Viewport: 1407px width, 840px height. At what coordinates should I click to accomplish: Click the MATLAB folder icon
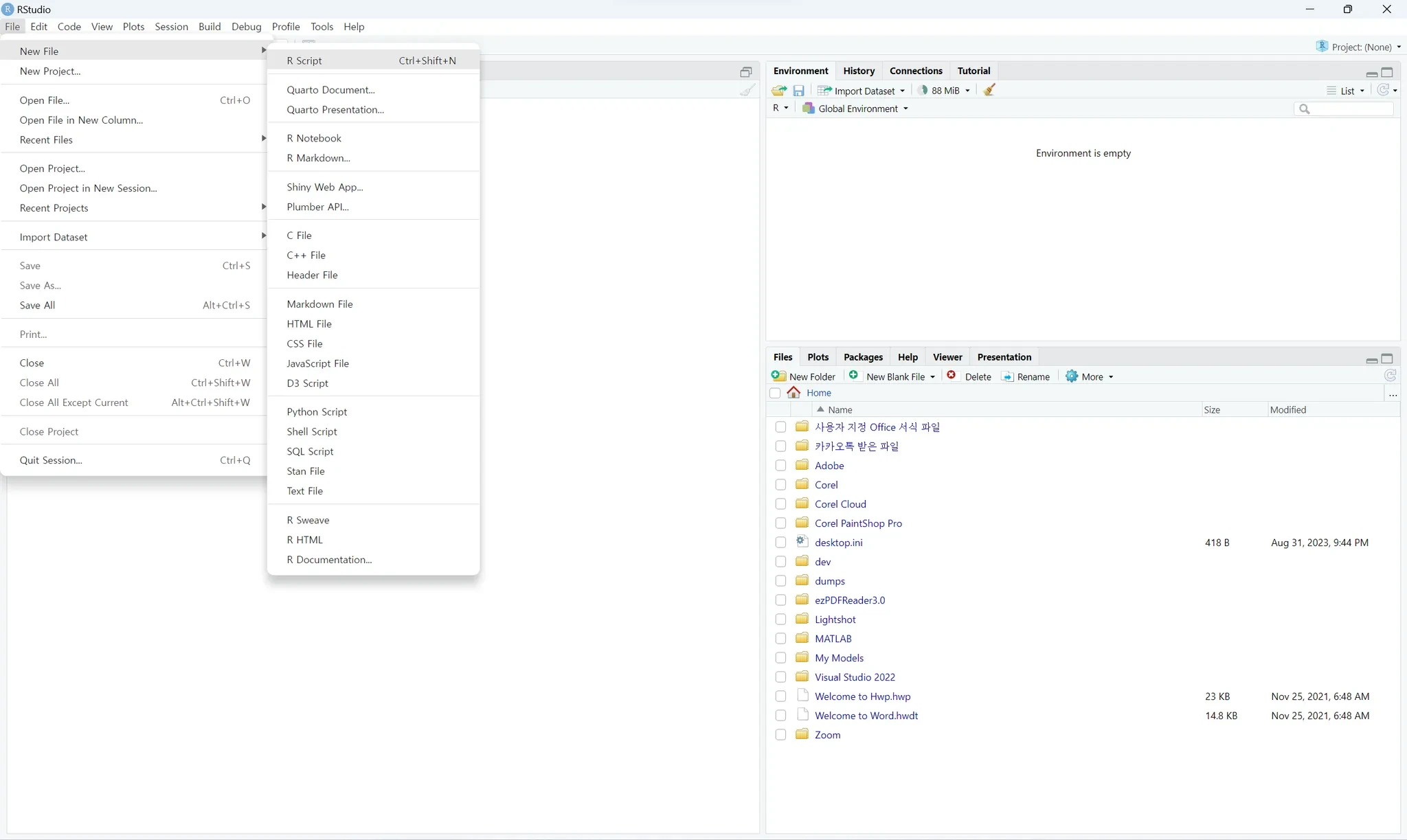click(802, 638)
